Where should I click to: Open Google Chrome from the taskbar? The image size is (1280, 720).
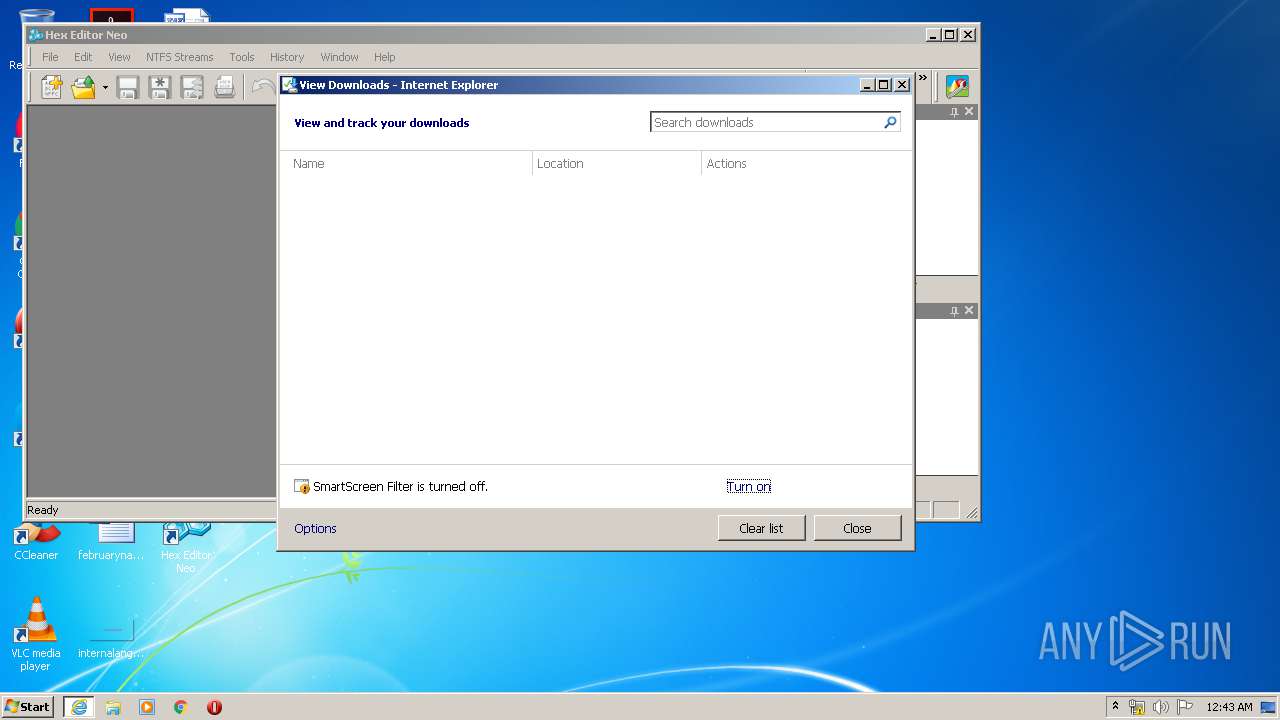pyautogui.click(x=181, y=706)
